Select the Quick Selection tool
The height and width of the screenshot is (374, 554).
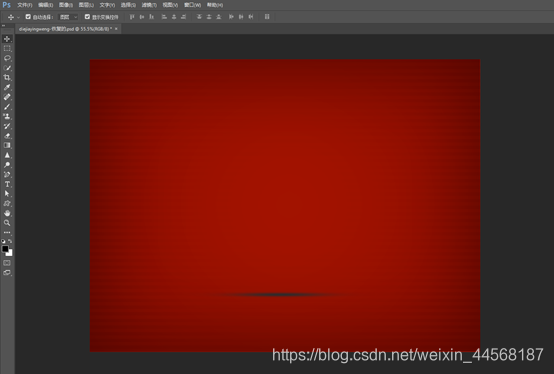point(7,68)
